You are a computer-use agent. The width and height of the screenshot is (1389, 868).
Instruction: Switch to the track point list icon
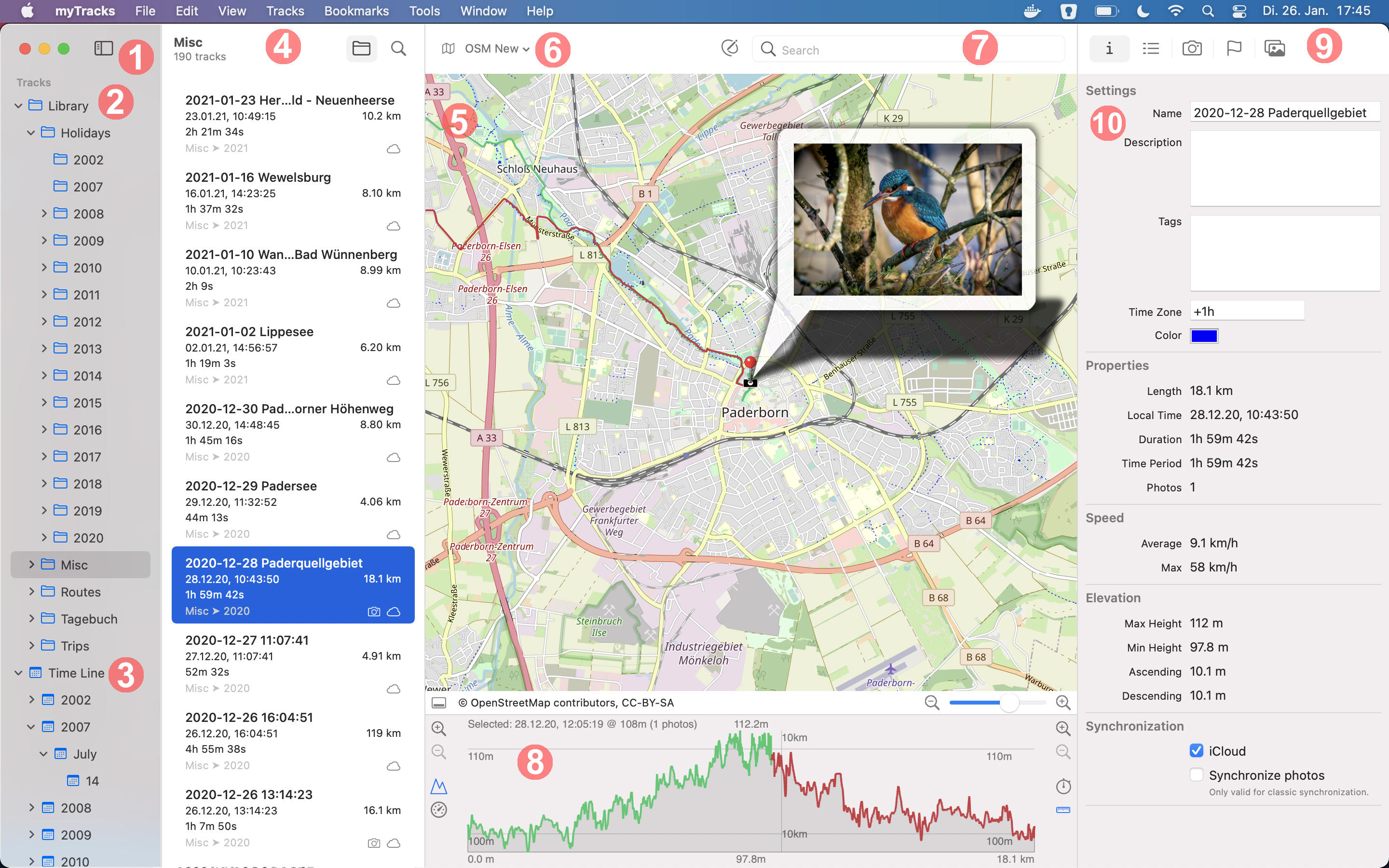point(1151,48)
